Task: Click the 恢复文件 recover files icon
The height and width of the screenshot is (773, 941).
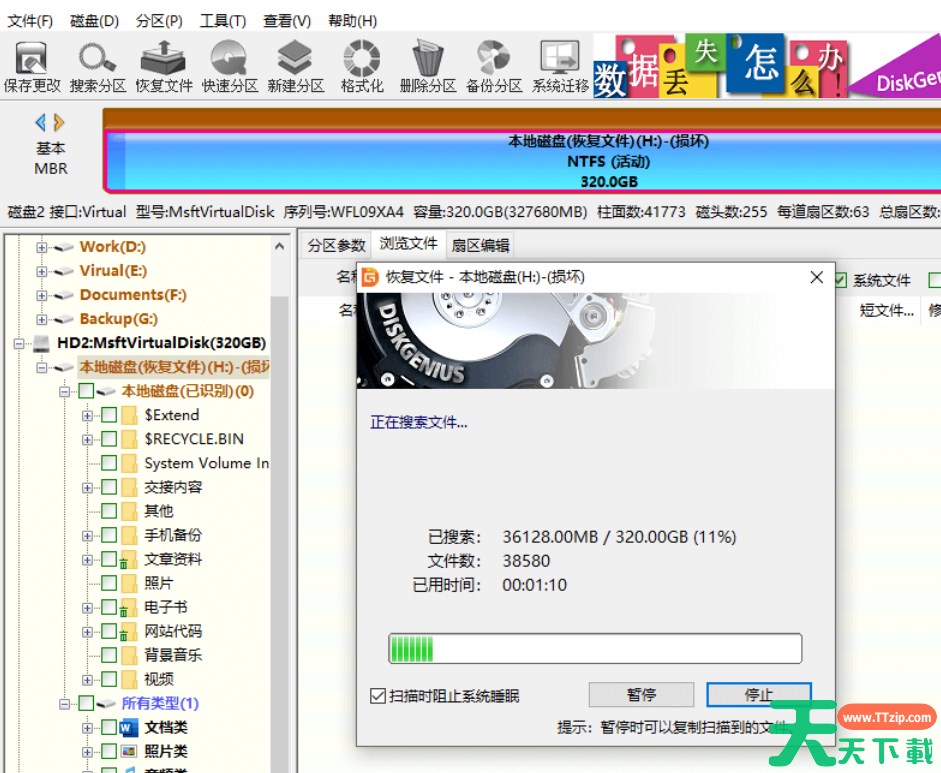Action: [164, 66]
